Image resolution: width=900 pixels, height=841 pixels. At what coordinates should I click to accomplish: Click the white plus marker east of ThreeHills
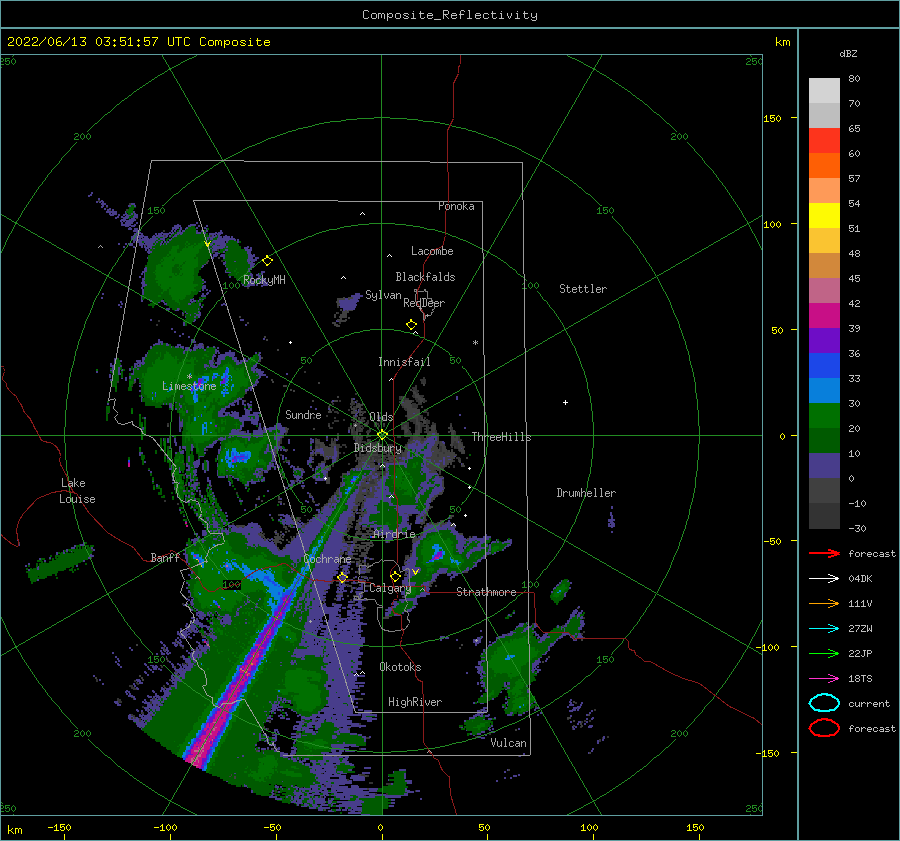(565, 402)
